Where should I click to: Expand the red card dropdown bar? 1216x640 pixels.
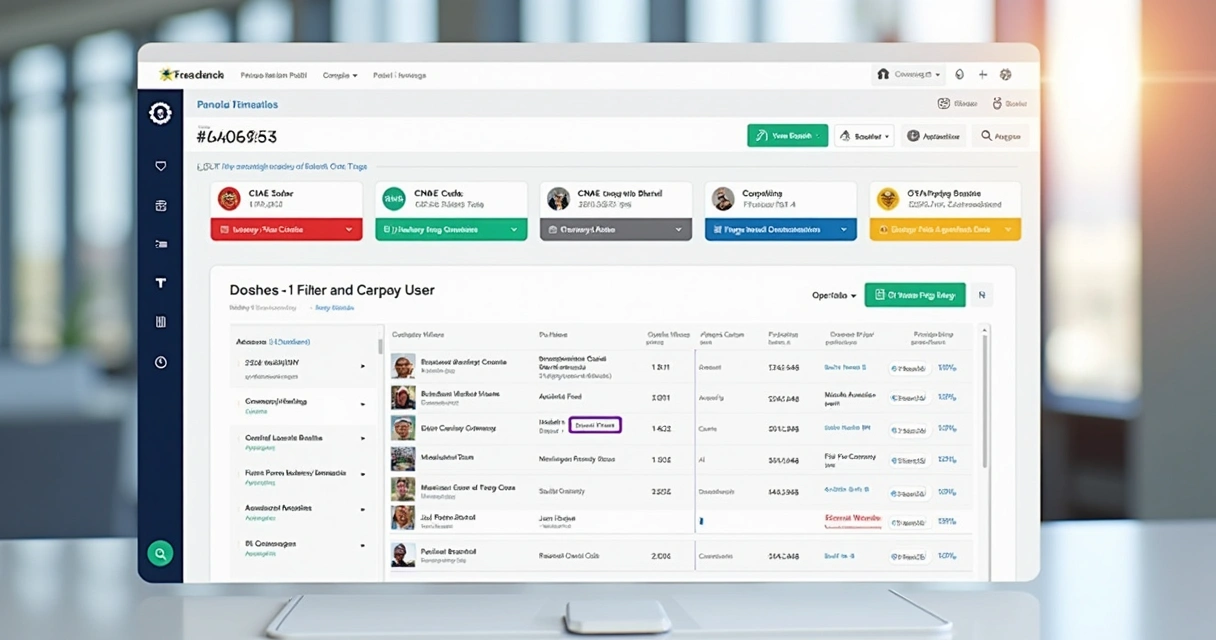[285, 230]
